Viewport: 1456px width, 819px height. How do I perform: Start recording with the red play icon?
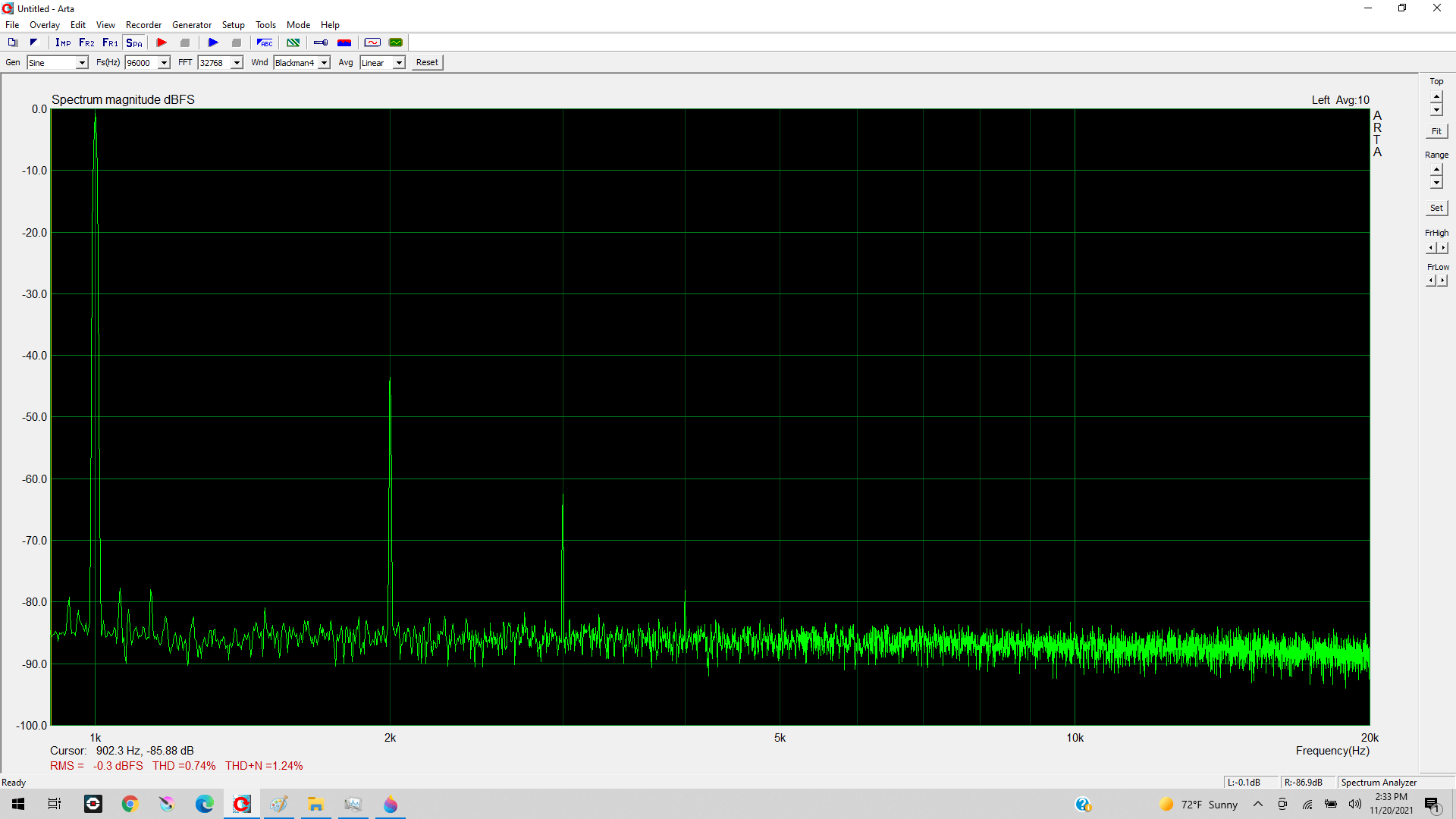[x=162, y=42]
